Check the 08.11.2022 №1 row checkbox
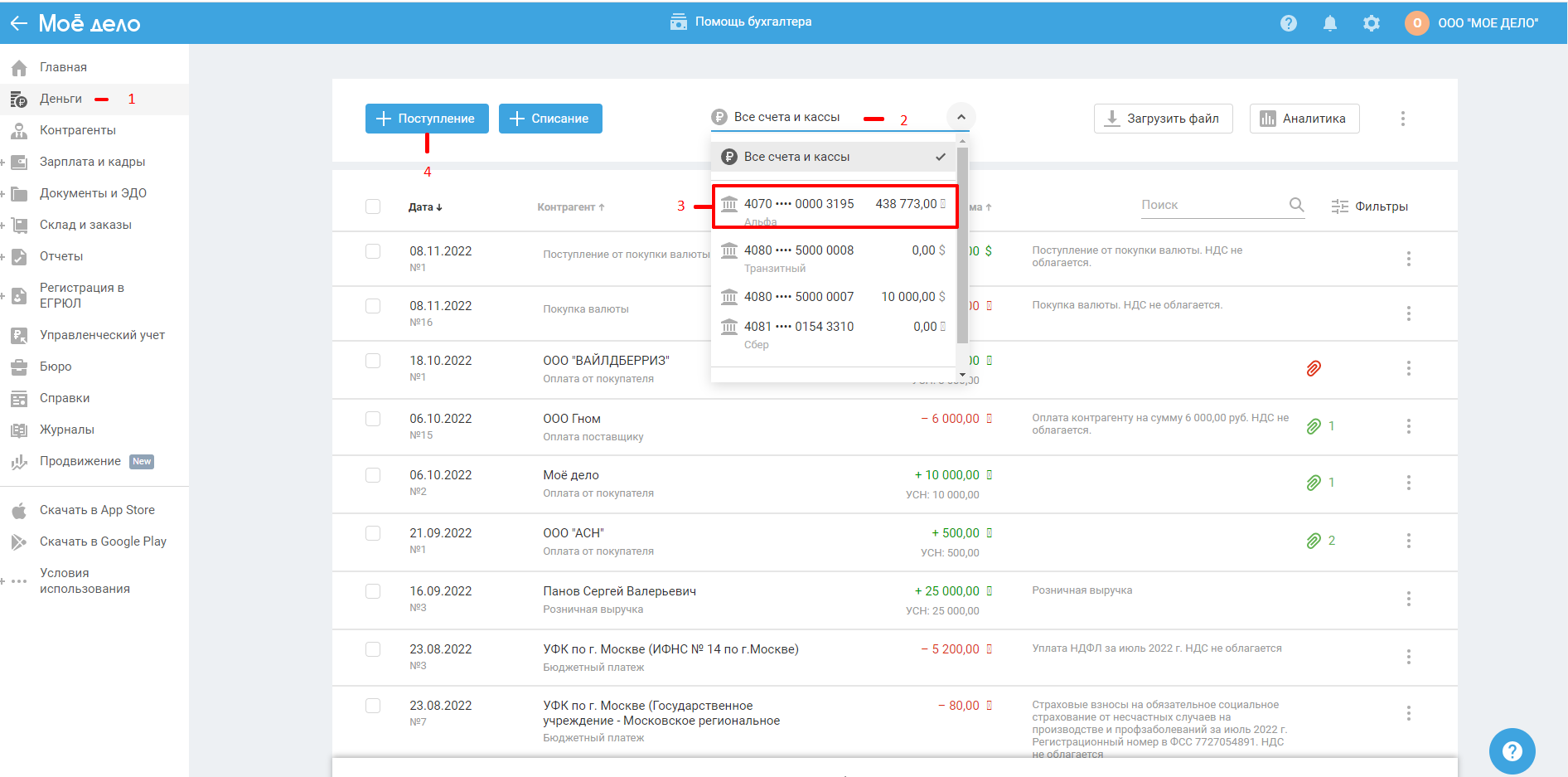The height and width of the screenshot is (777, 1568). point(373,251)
